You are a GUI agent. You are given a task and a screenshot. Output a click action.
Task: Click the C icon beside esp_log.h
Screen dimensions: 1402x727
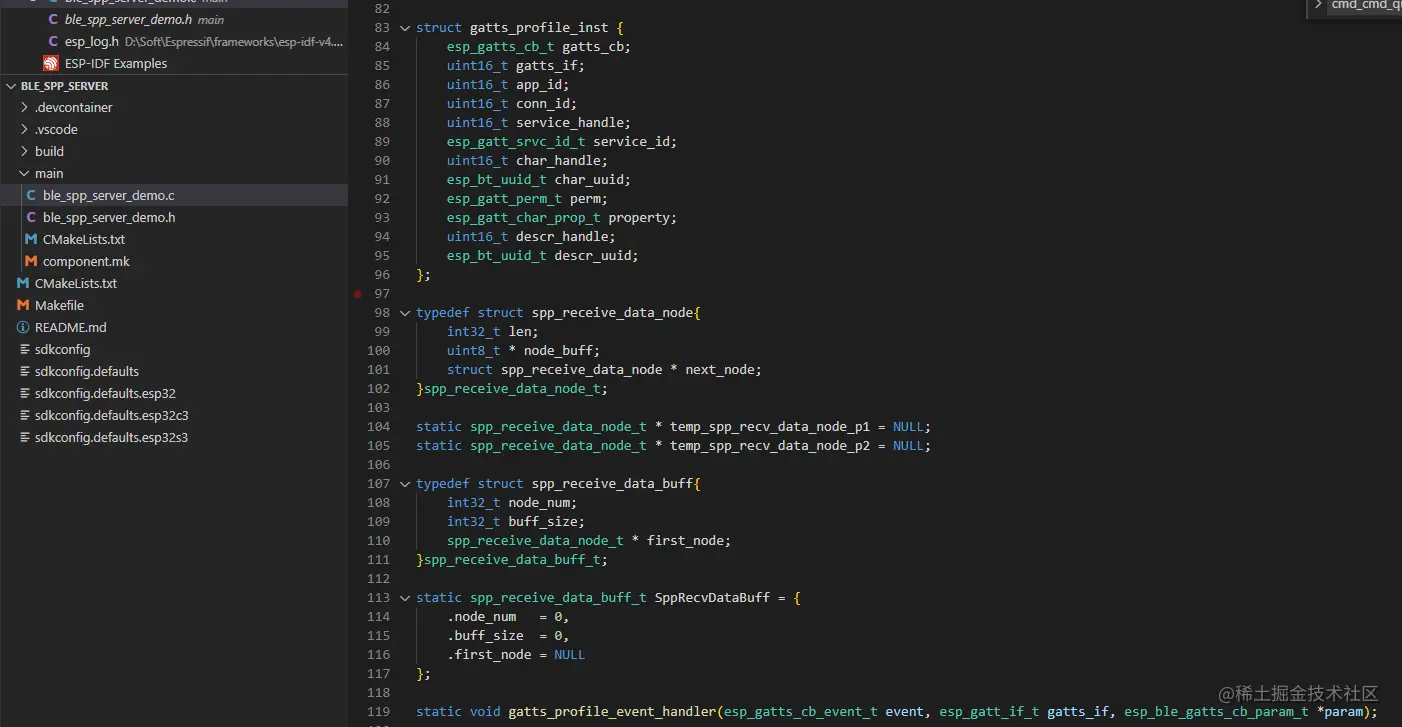click(x=53, y=41)
